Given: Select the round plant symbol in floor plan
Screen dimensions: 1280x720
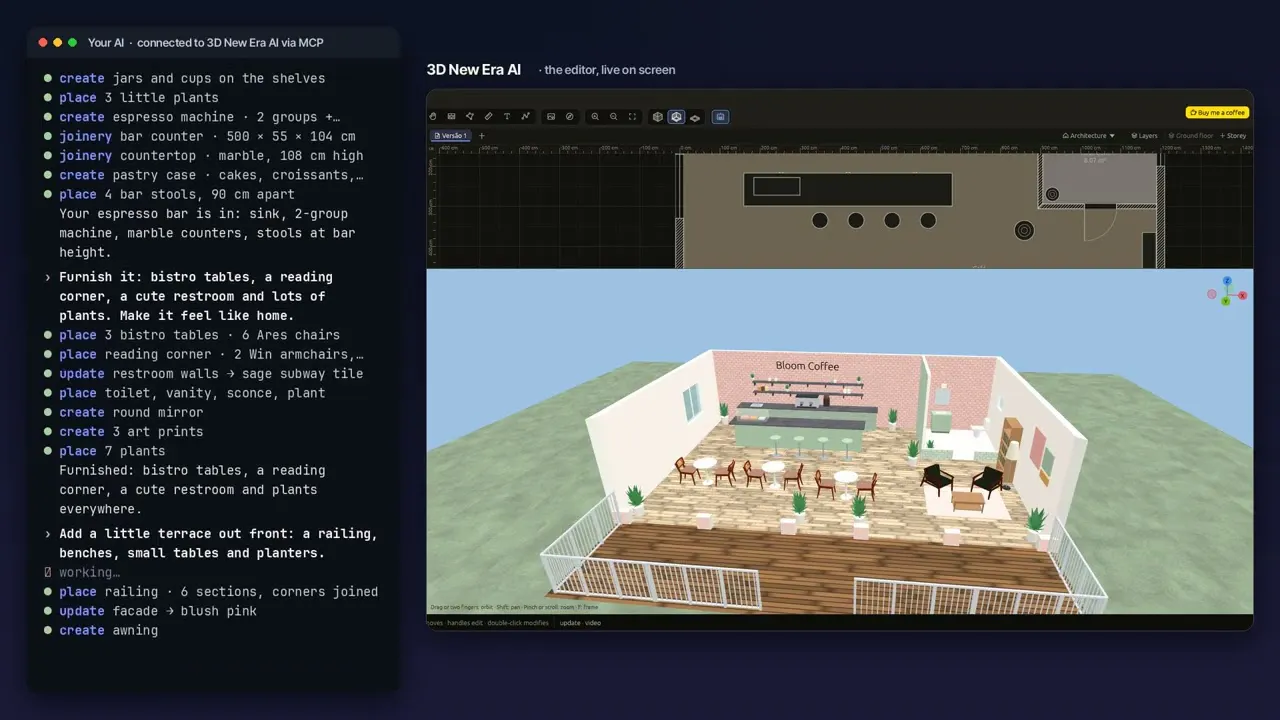Looking at the screenshot, I should point(1024,231).
